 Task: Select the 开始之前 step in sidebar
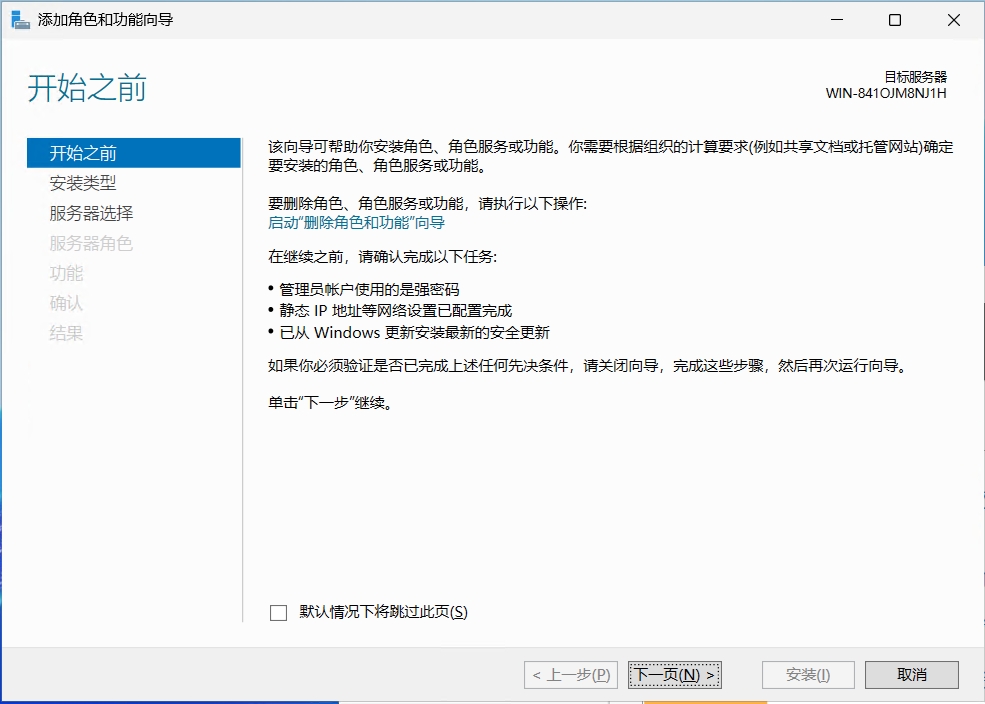134,153
